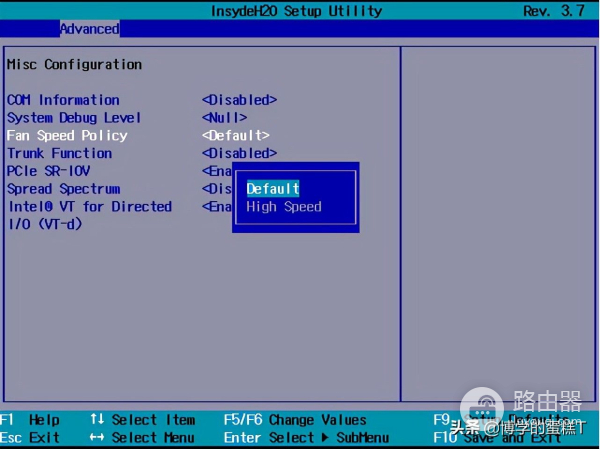The image size is (600, 449).
Task: Click the Esc Exit hint
Action: click(x=30, y=438)
